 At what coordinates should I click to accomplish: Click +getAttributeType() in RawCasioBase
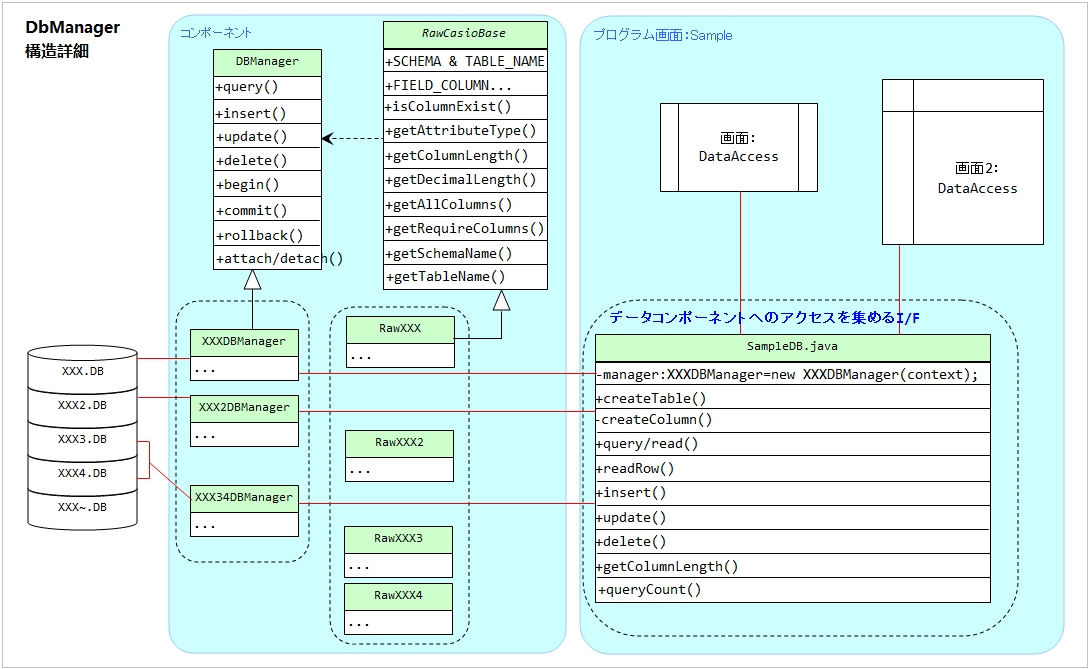click(x=465, y=131)
